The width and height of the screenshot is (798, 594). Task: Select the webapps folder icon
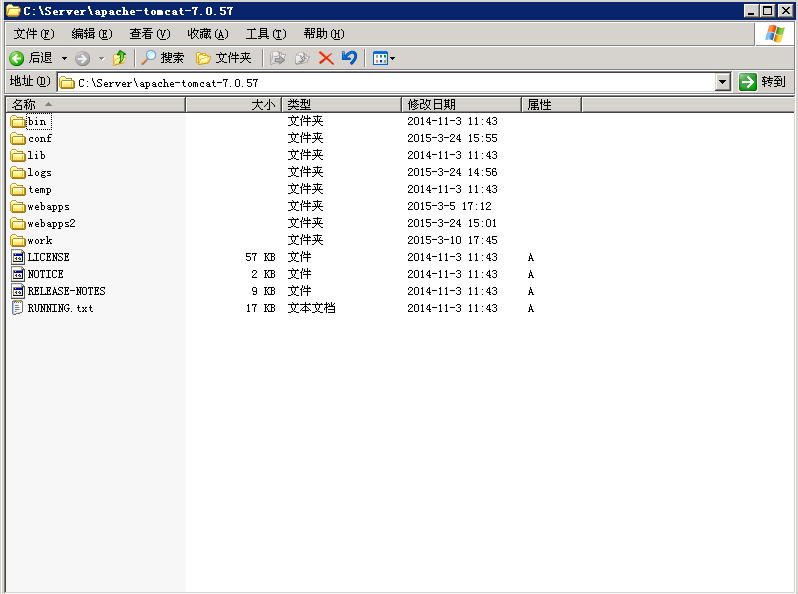(18, 207)
